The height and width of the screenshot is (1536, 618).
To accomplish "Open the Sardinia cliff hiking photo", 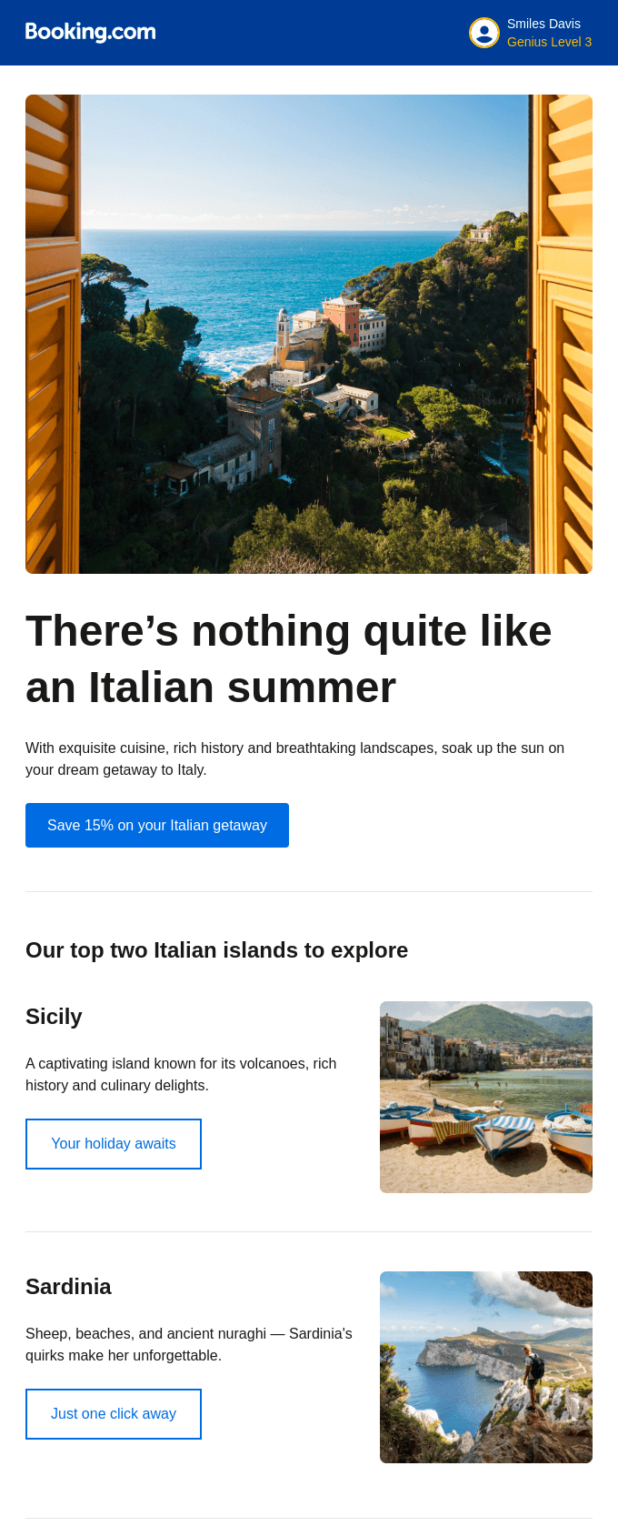I will click(485, 1367).
